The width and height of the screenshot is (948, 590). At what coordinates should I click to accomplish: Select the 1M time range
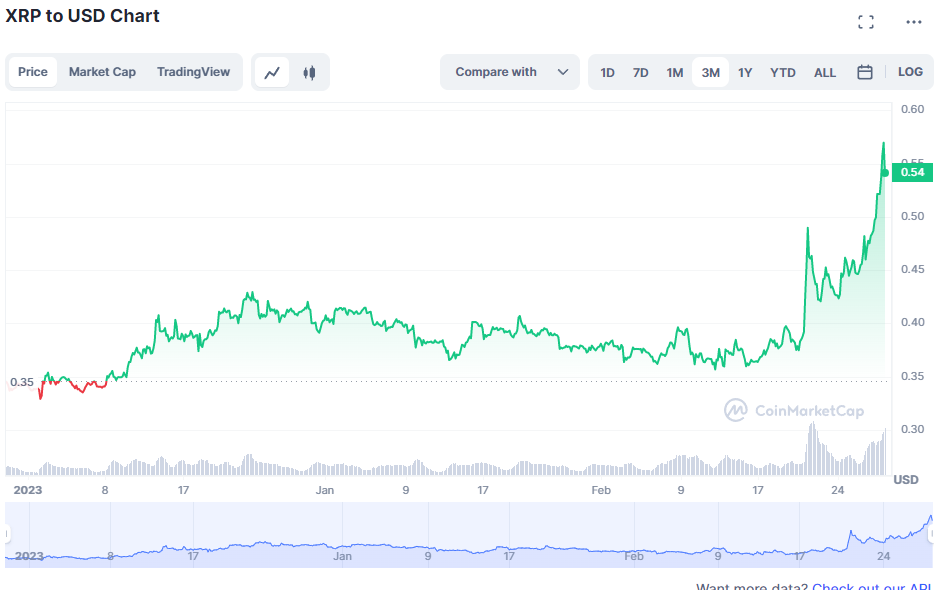click(x=675, y=72)
